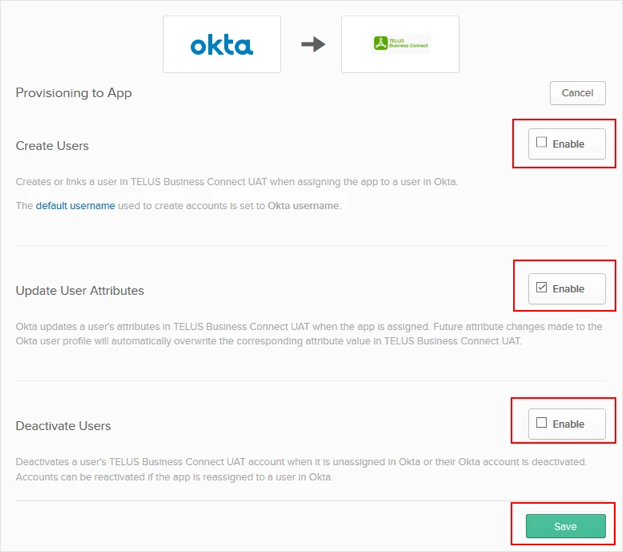
Task: Click the Update User Attributes section title
Action: pos(80,291)
